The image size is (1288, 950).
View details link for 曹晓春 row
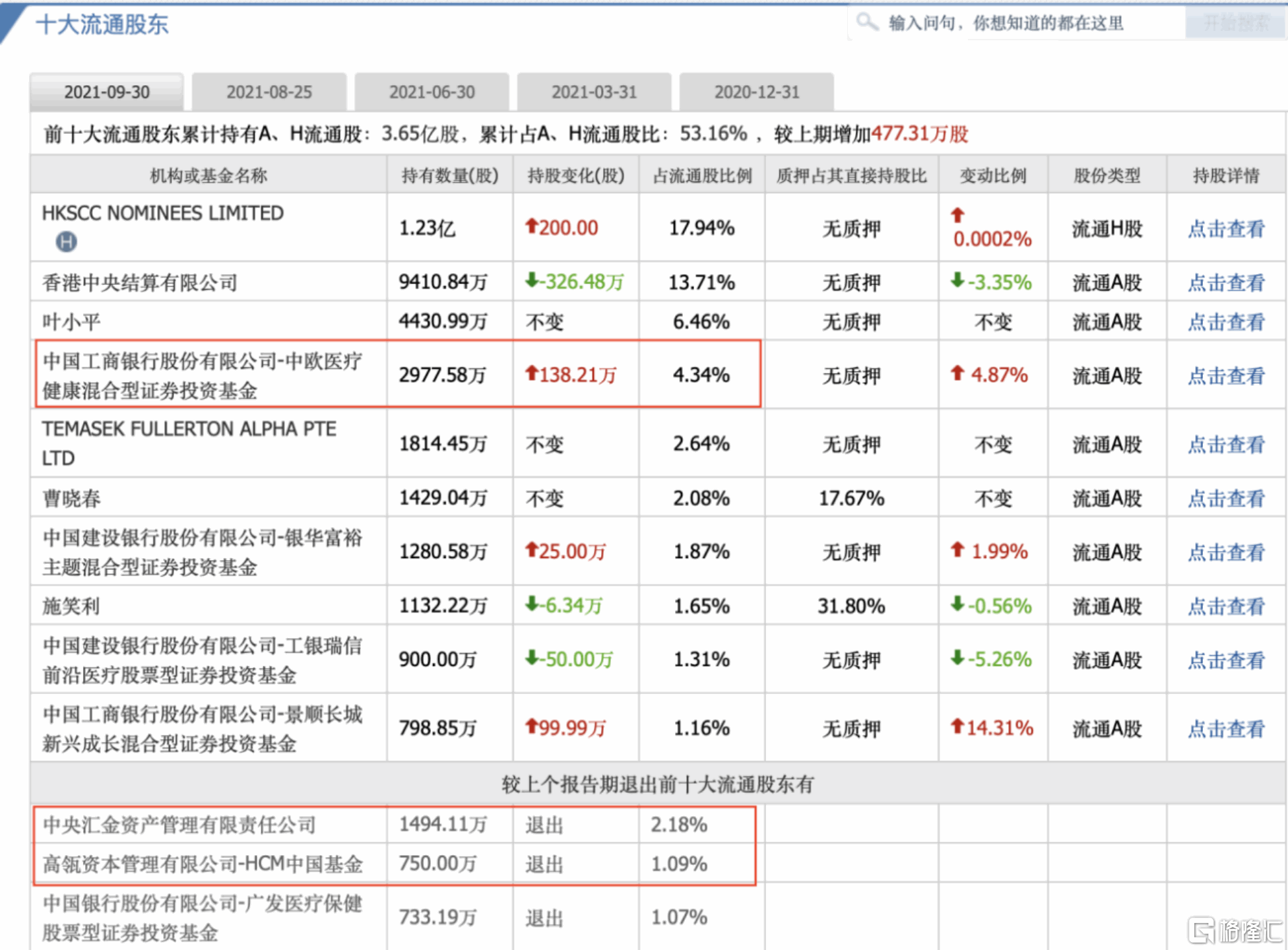click(1226, 499)
